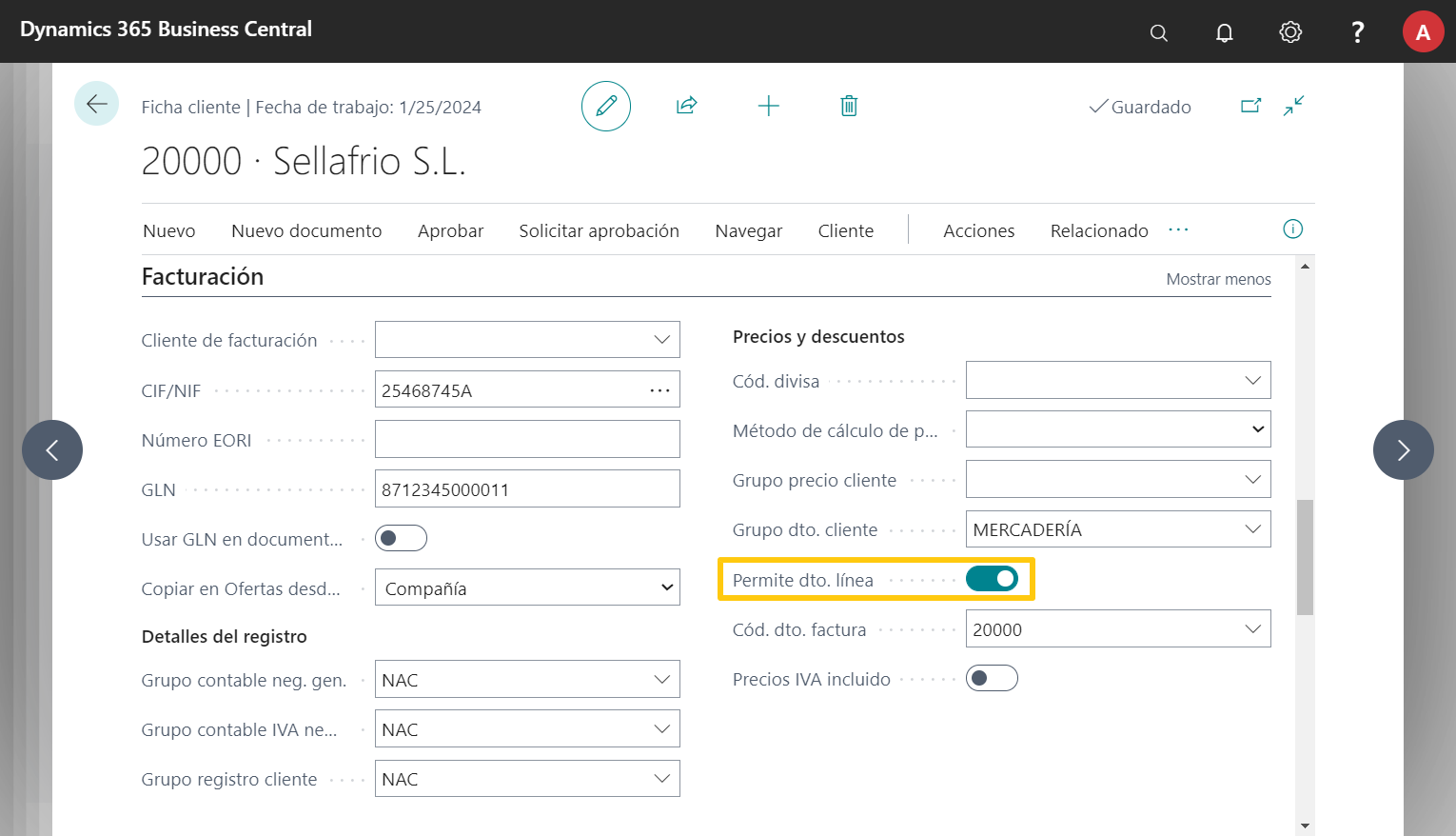
Task: Open the factbox information icon
Action: (1292, 229)
